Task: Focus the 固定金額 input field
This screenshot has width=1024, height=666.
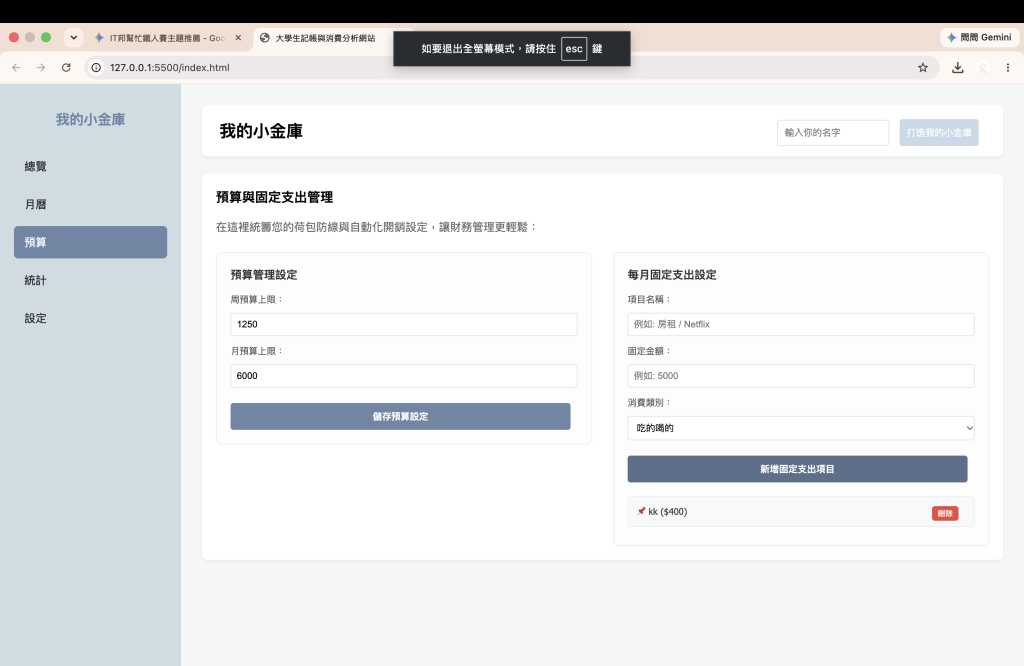Action: tap(801, 376)
